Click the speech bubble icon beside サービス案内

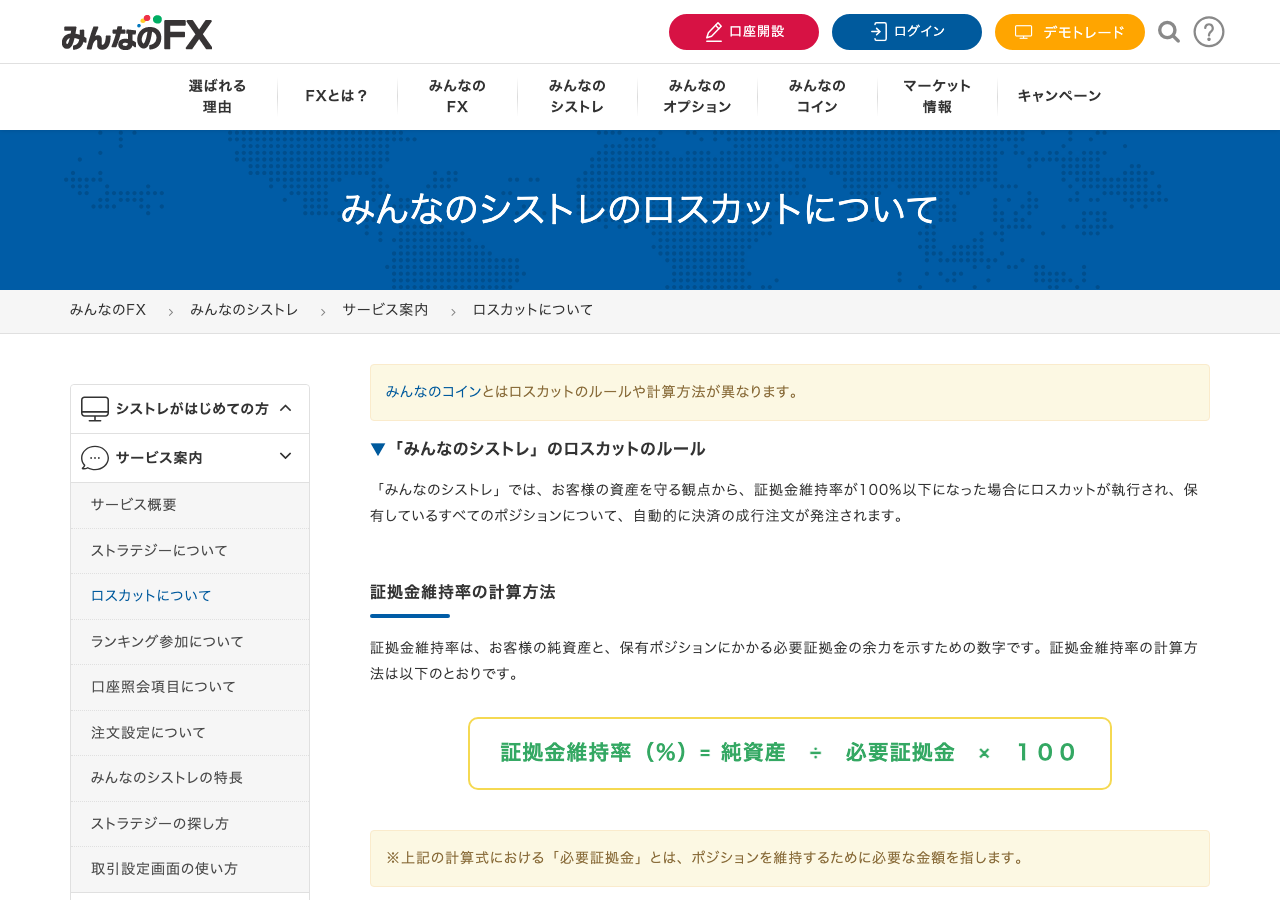pos(95,458)
